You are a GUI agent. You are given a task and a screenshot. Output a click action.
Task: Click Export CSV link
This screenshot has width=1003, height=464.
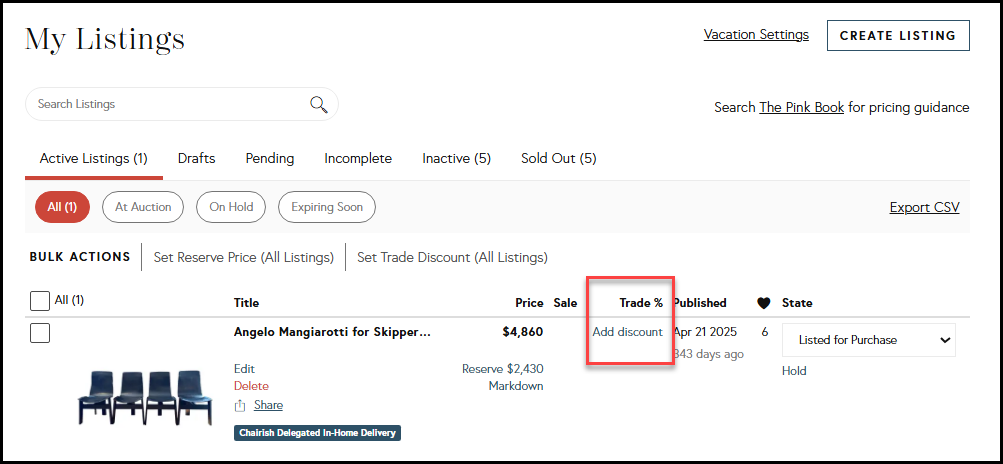tap(924, 207)
